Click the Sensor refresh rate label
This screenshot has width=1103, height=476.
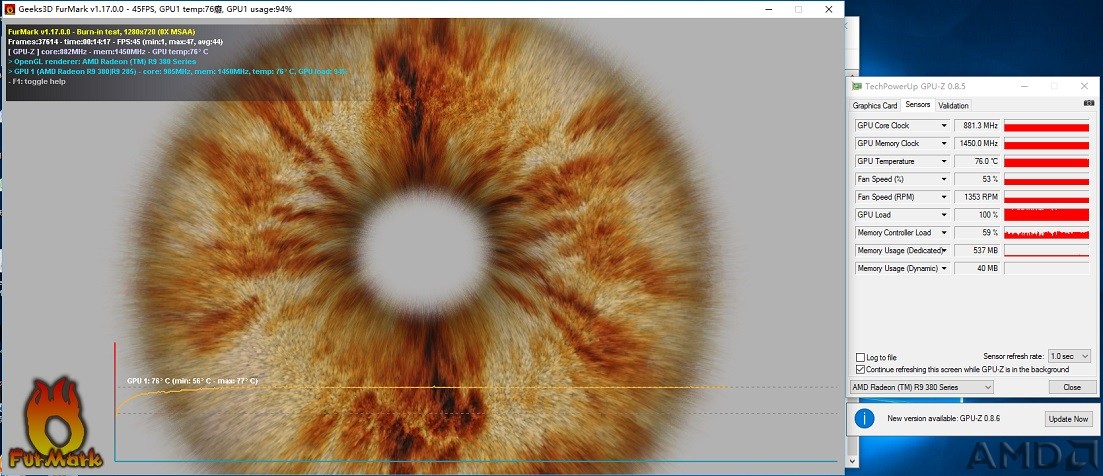pos(1014,357)
